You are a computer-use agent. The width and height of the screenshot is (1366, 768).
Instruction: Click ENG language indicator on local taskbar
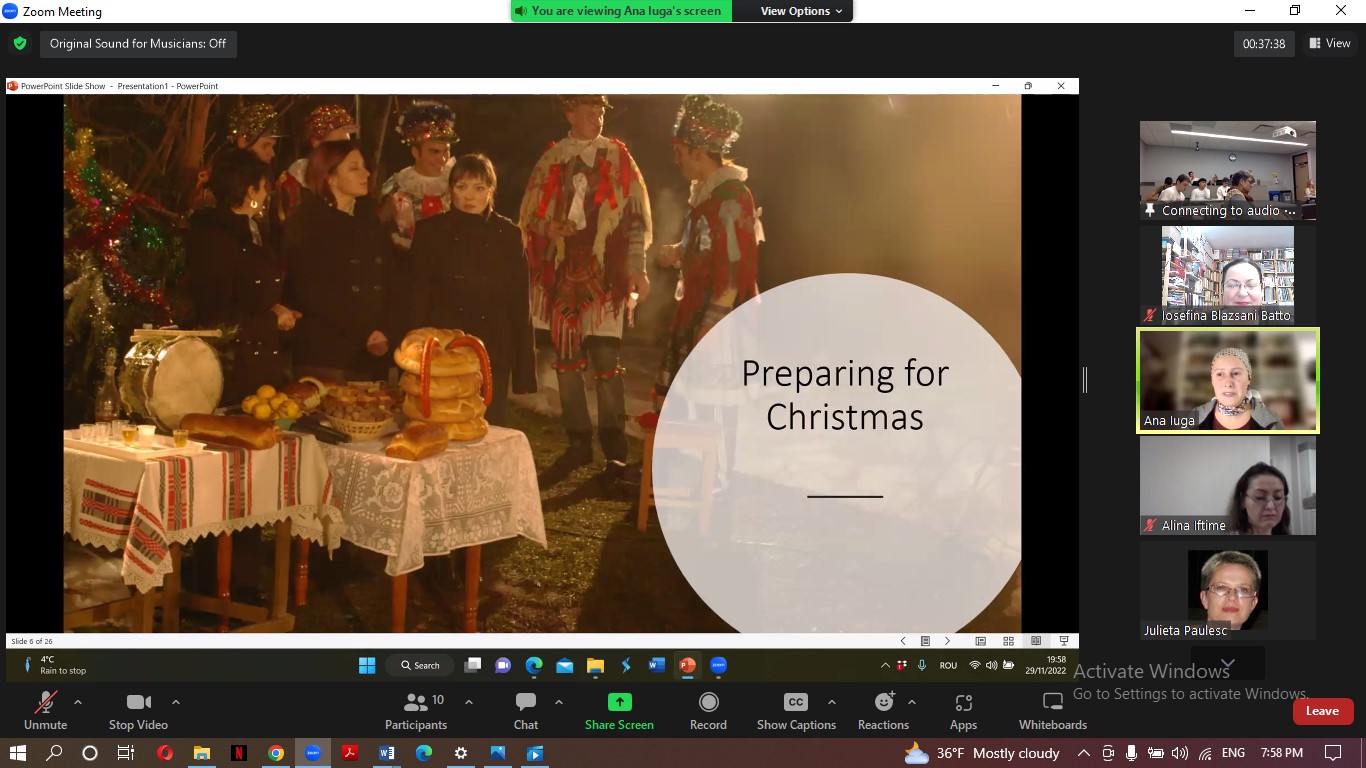tap(1233, 753)
